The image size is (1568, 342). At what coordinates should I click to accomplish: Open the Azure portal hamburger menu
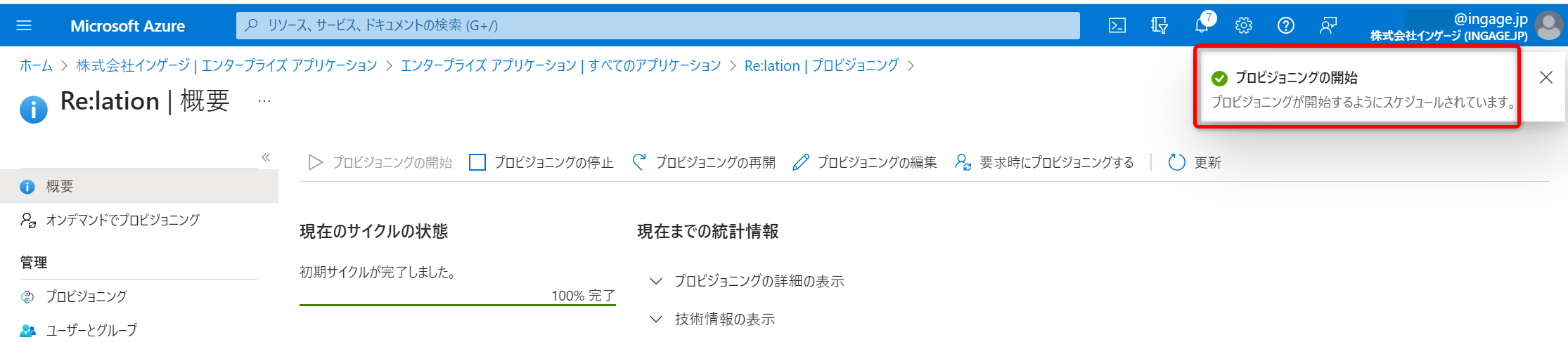coord(24,26)
